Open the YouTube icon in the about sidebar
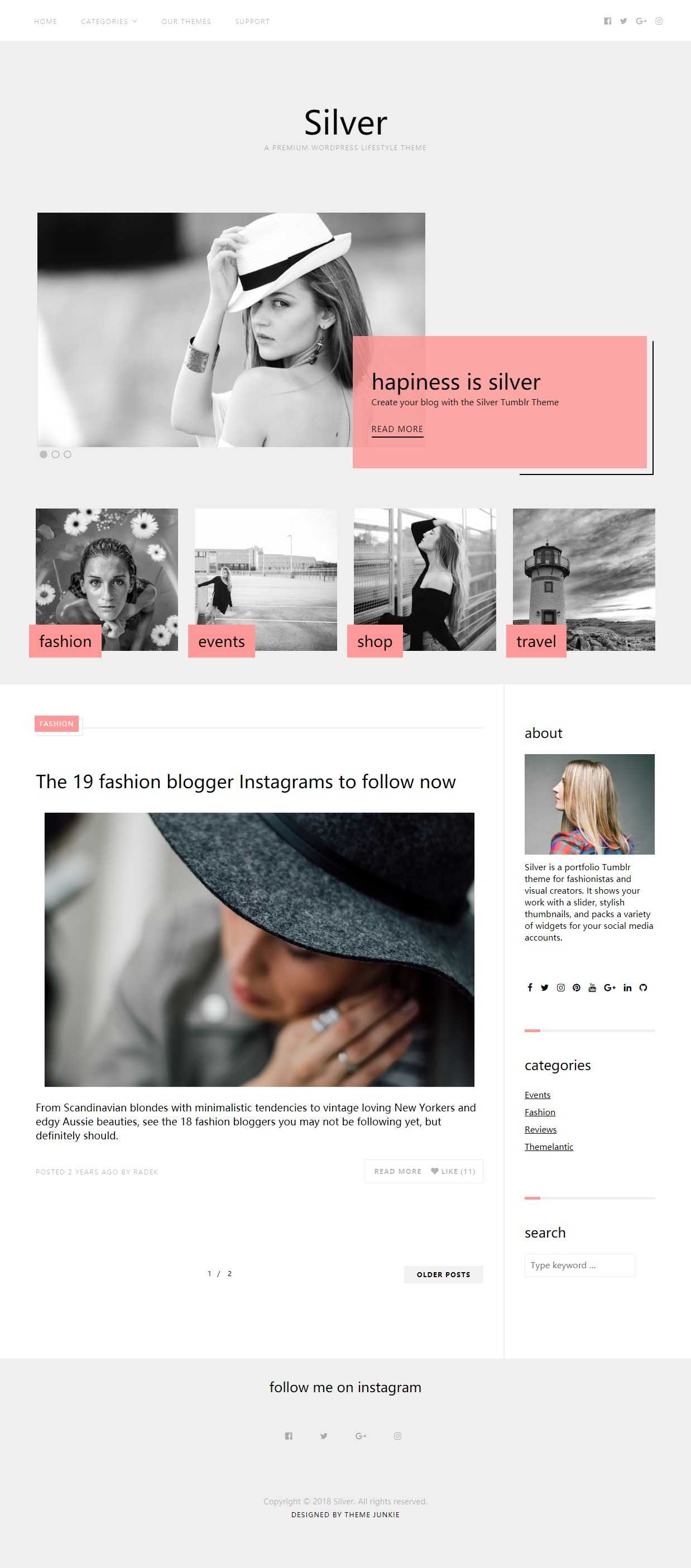The height and width of the screenshot is (1568, 691). pyautogui.click(x=592, y=987)
